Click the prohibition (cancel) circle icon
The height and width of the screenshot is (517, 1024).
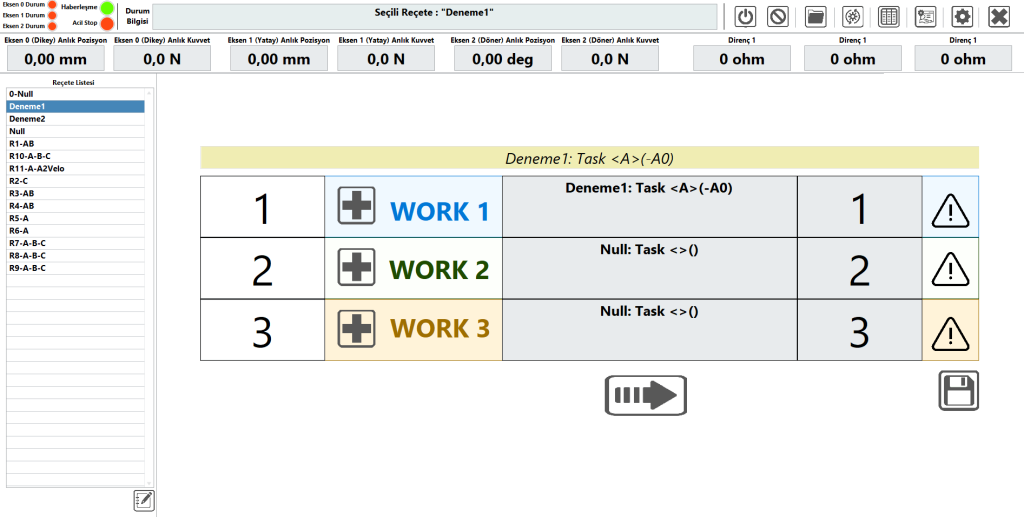[778, 17]
